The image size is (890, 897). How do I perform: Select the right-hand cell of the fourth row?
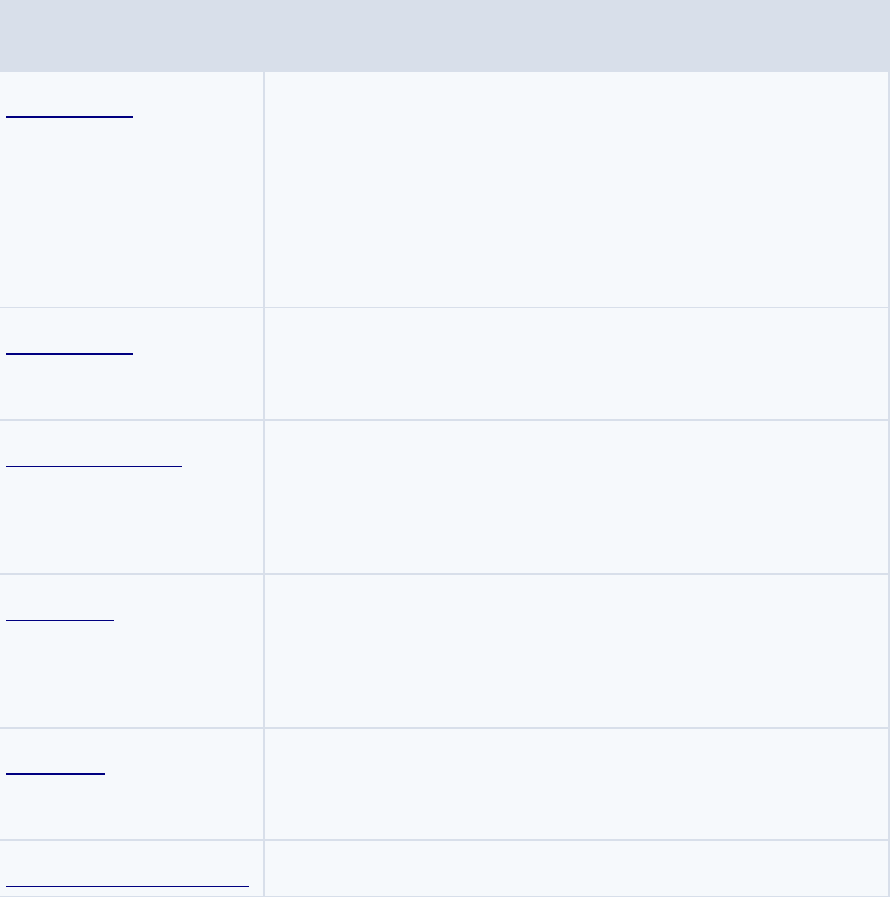pos(577,651)
